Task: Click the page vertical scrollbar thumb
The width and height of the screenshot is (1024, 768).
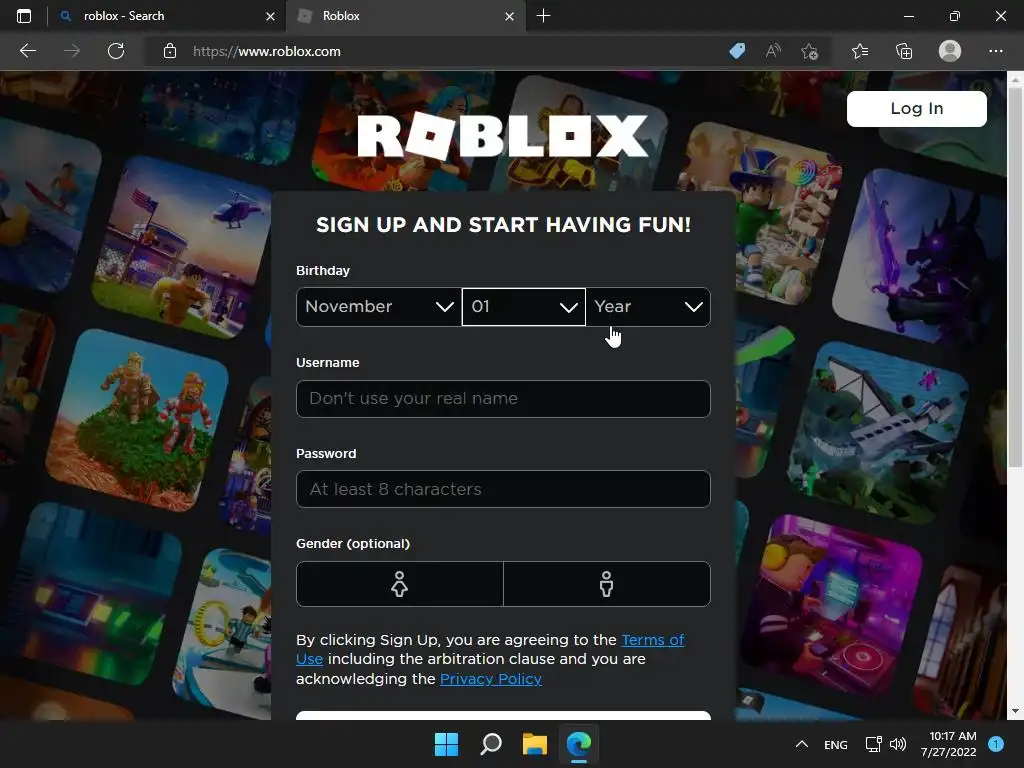Action: pos(1015,277)
